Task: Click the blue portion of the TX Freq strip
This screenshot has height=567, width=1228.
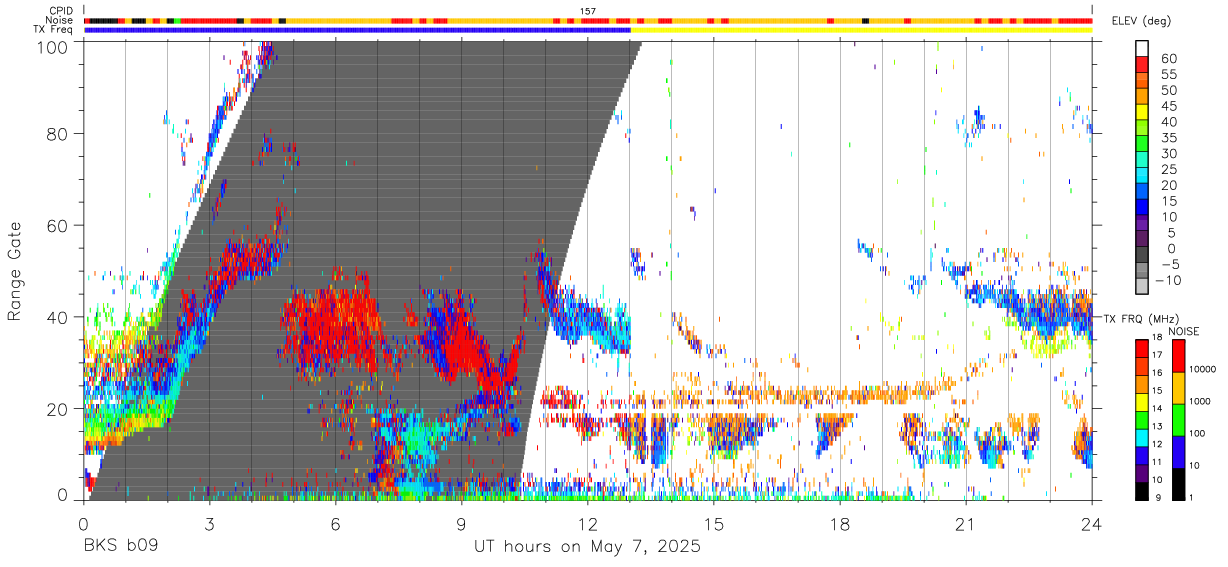Action: (357, 30)
